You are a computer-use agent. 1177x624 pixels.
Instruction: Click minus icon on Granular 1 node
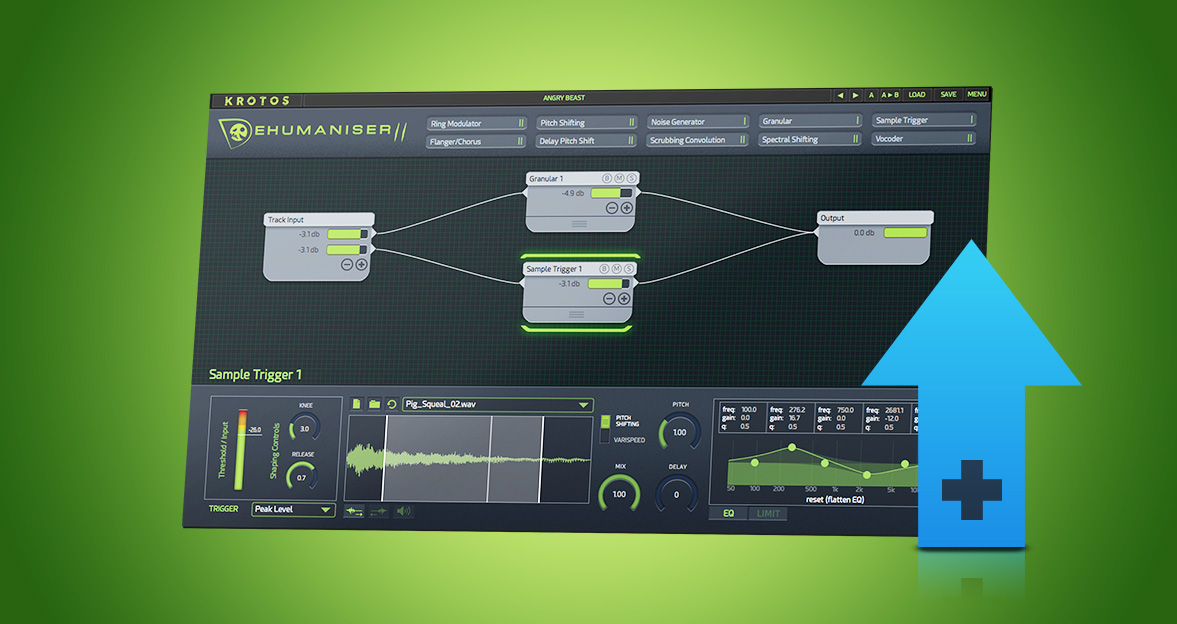(x=612, y=208)
